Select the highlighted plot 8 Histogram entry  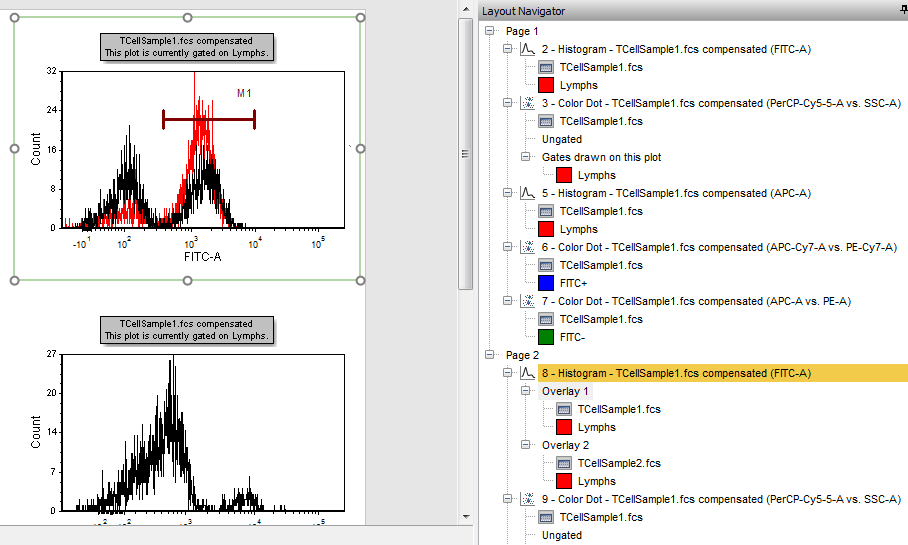coord(676,373)
